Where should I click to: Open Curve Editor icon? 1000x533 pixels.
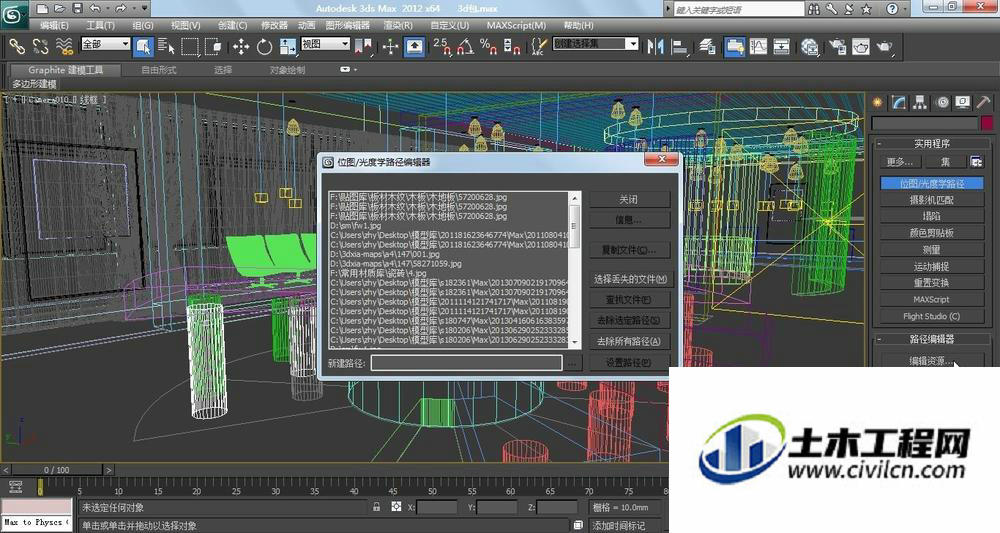click(758, 47)
